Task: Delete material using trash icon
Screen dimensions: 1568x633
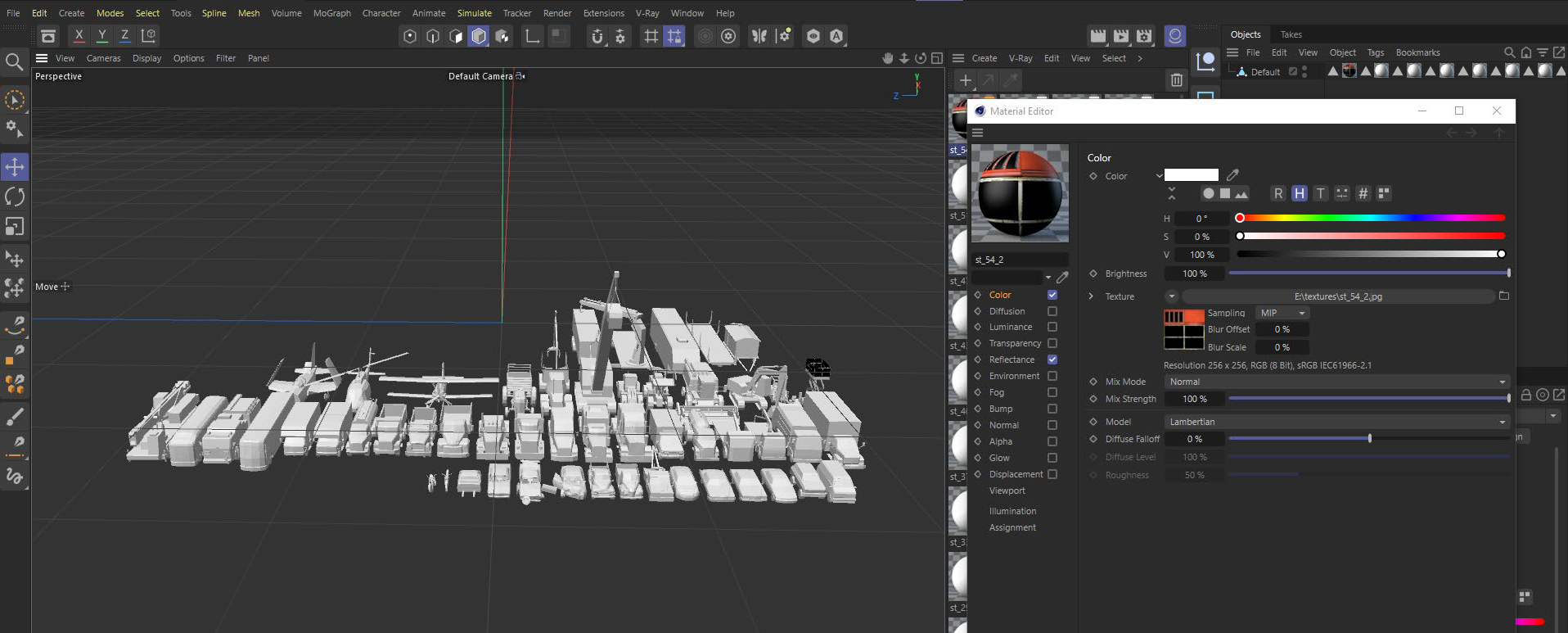Action: tap(1176, 79)
